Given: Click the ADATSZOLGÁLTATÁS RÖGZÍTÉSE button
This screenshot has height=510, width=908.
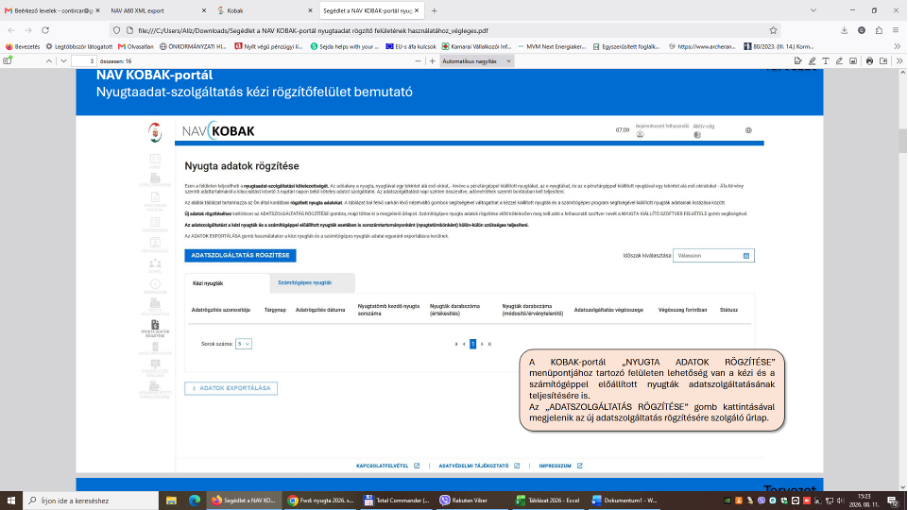Looking at the screenshot, I should pos(240,255).
